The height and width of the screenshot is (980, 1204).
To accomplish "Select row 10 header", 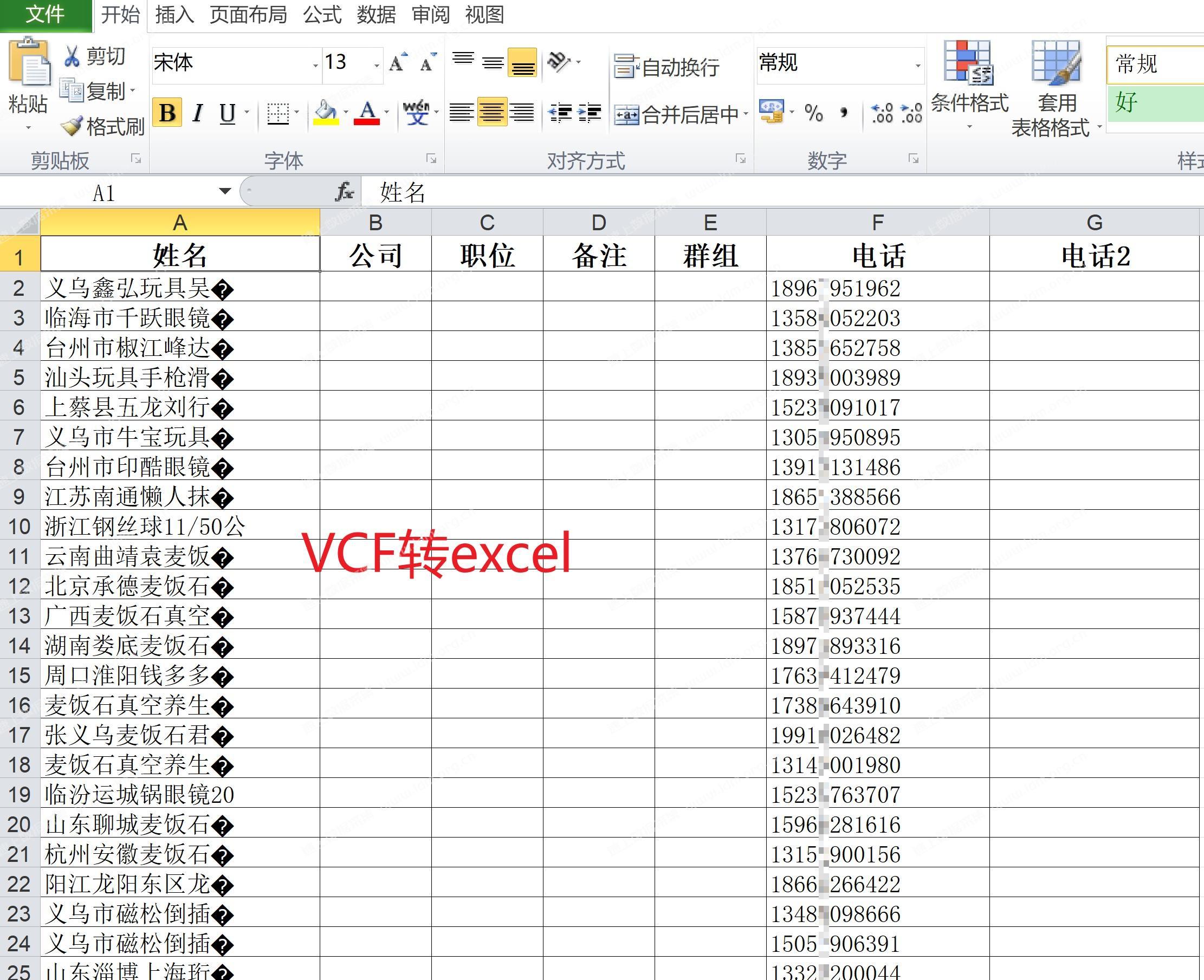I will (x=20, y=526).
